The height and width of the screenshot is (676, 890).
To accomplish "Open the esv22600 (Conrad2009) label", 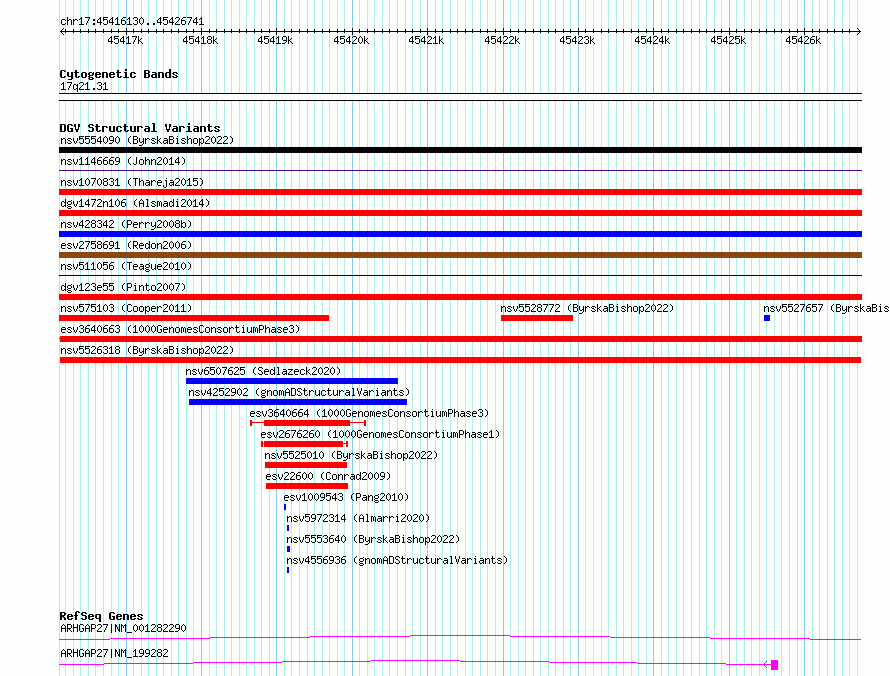I will [328, 476].
